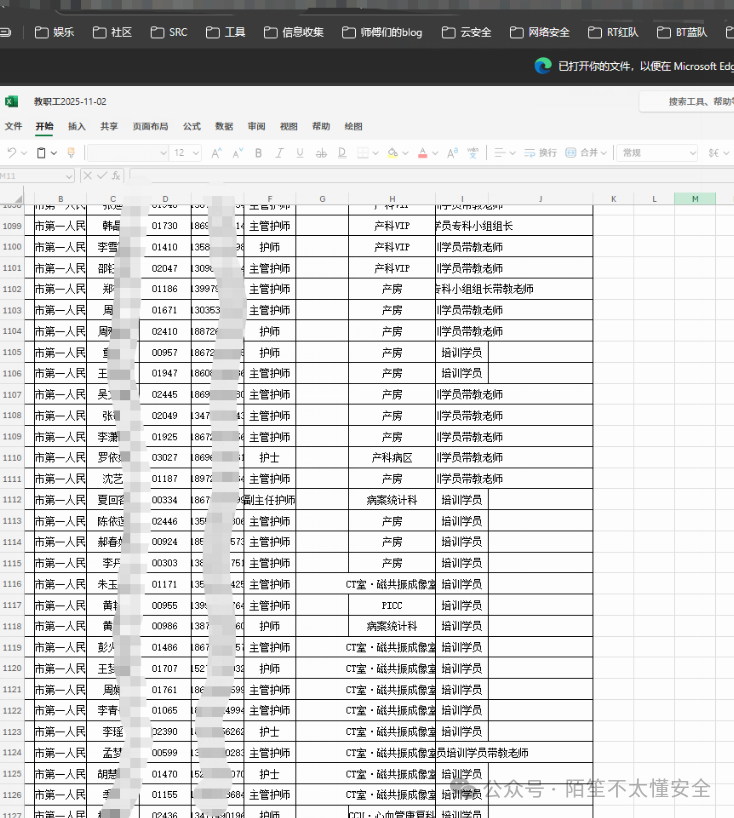Click the insert function fx icon
This screenshot has height=818, width=734.
click(116, 175)
